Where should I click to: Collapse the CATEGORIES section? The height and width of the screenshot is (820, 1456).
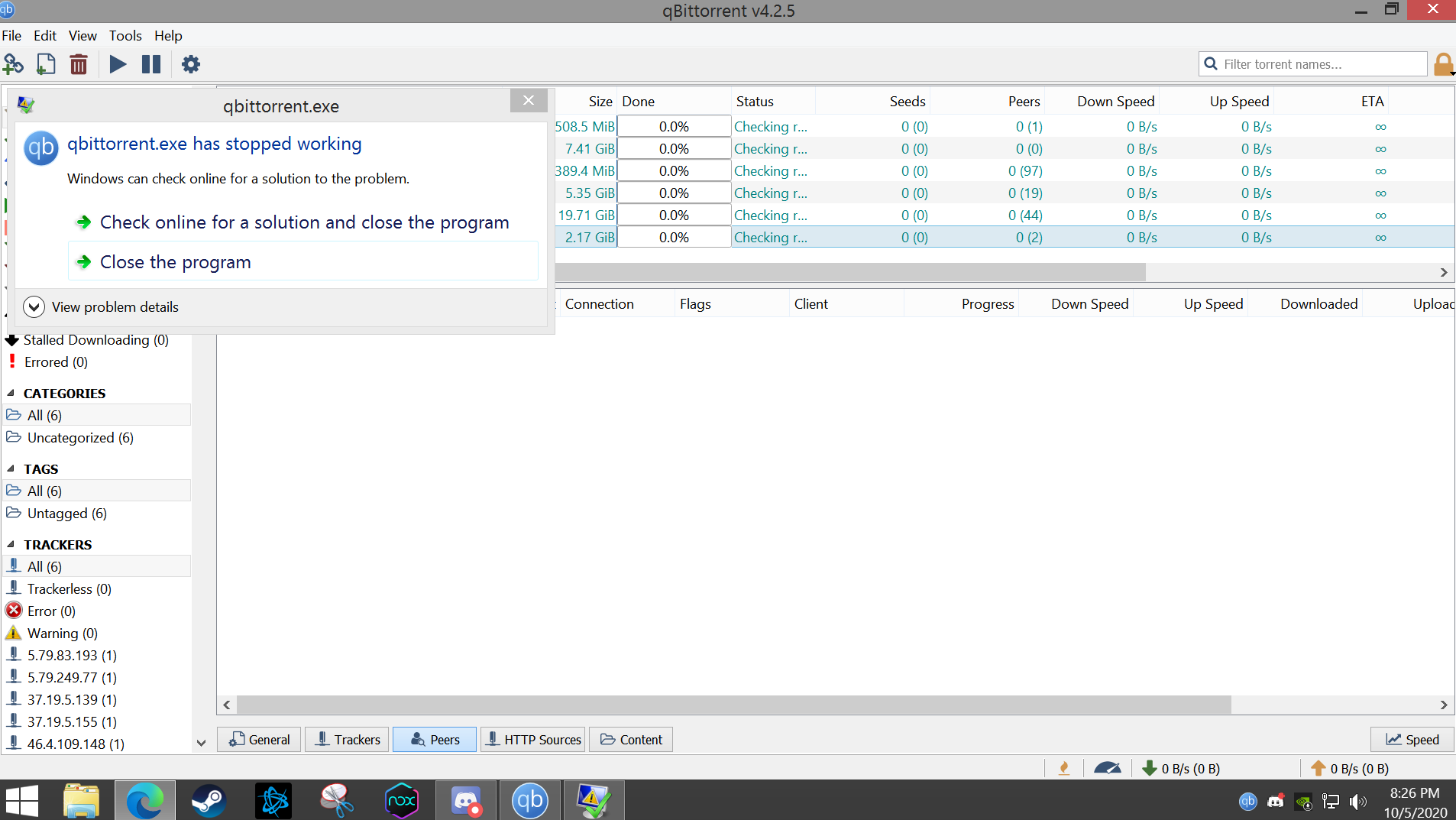10,393
